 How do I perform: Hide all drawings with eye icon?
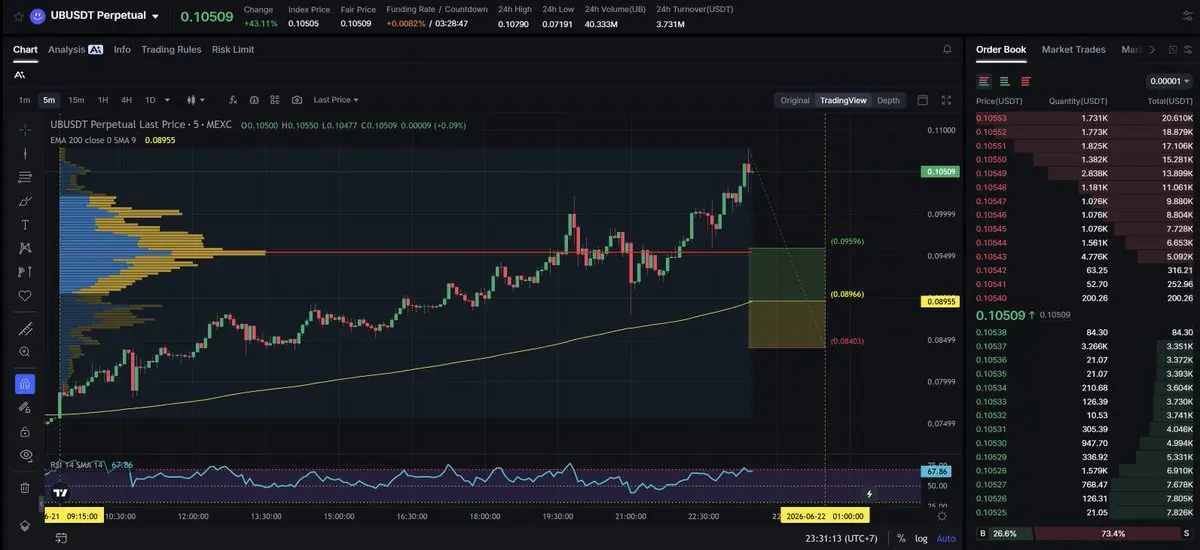point(25,455)
